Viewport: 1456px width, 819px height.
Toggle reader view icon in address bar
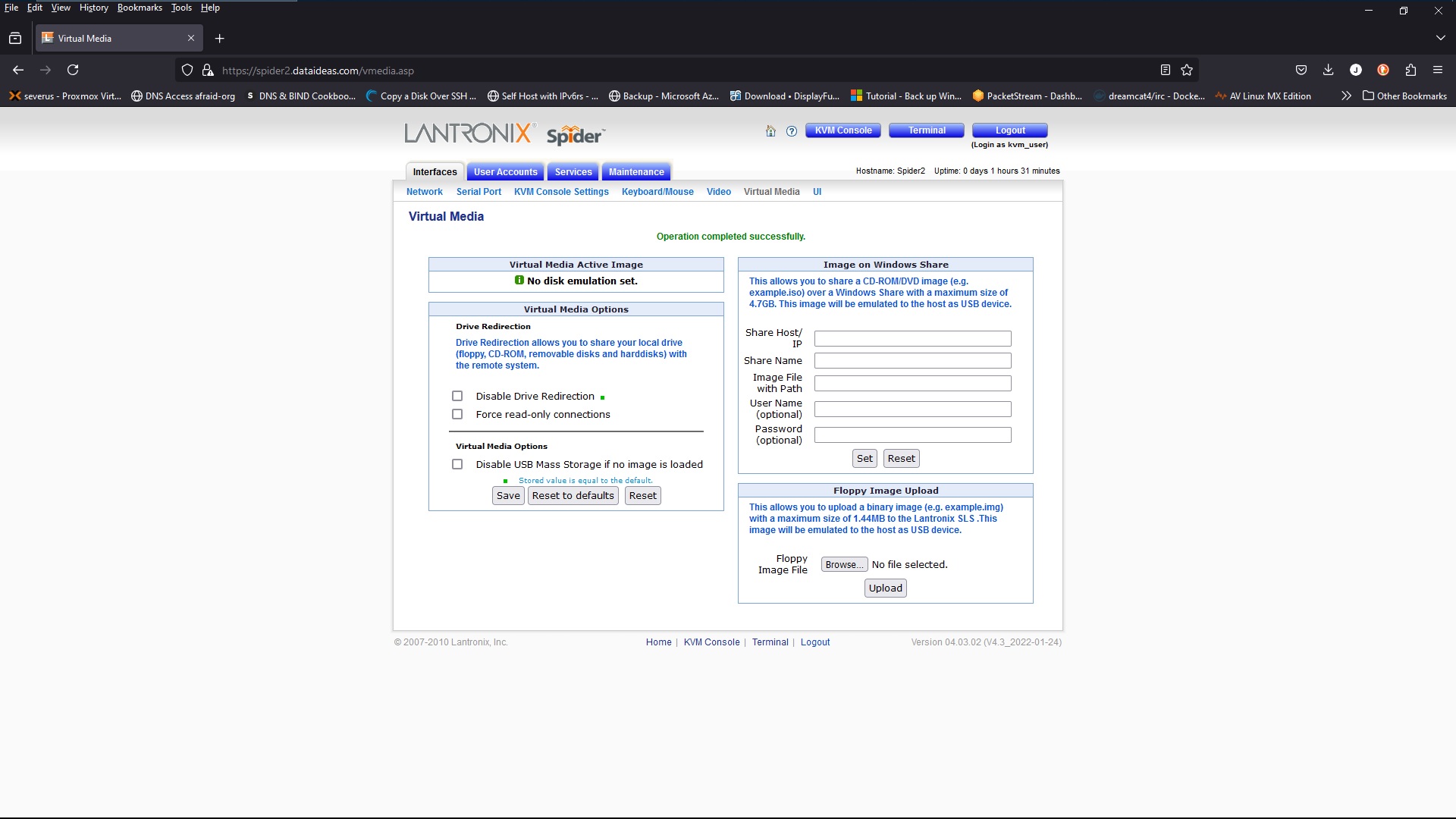tap(1166, 70)
